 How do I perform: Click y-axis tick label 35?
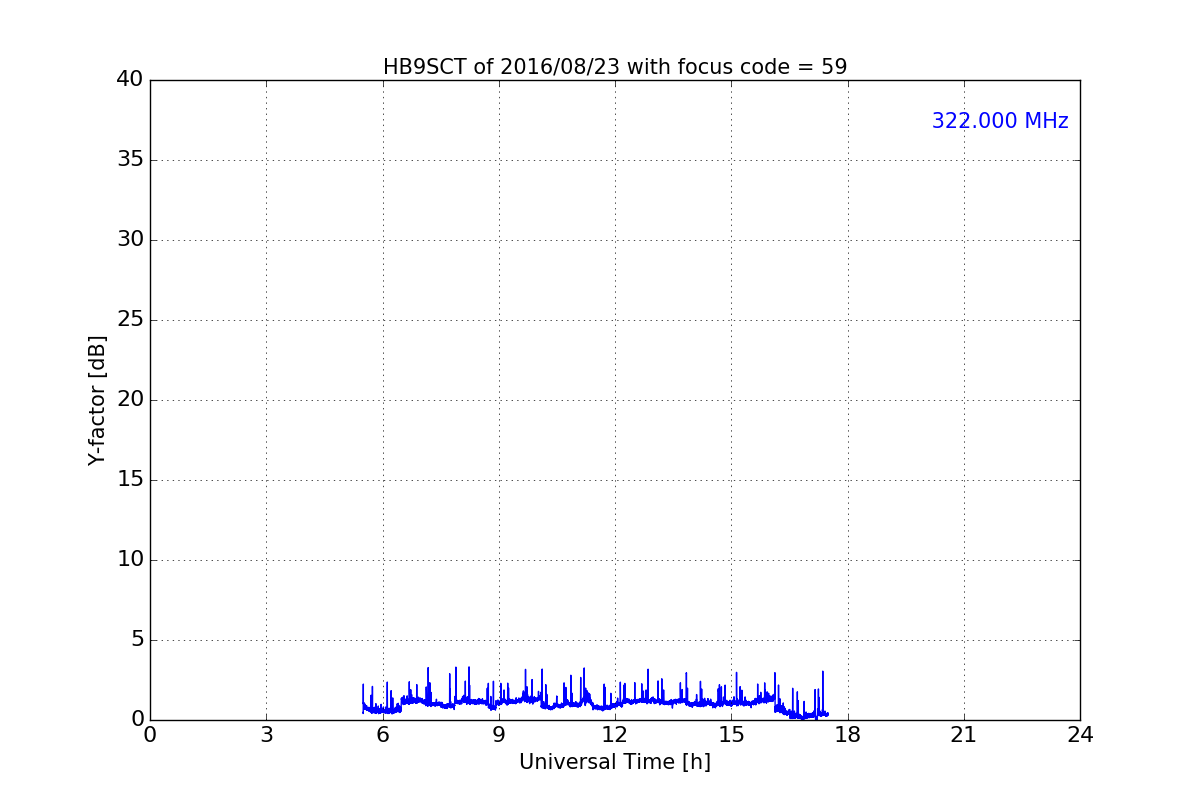click(130, 160)
